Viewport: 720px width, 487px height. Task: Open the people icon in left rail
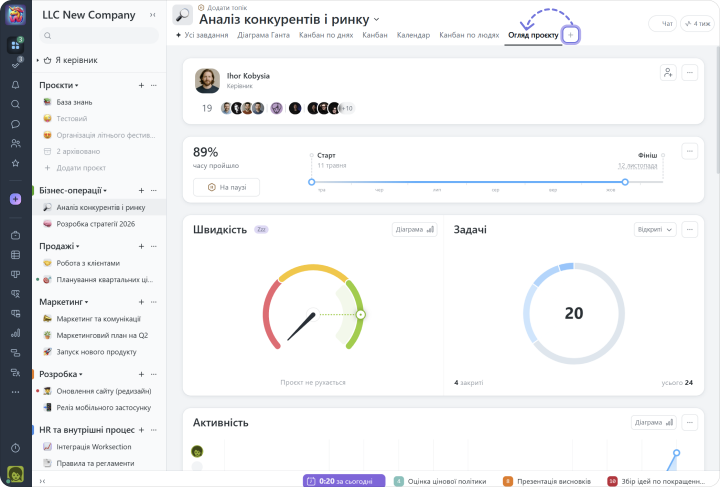pos(15,143)
